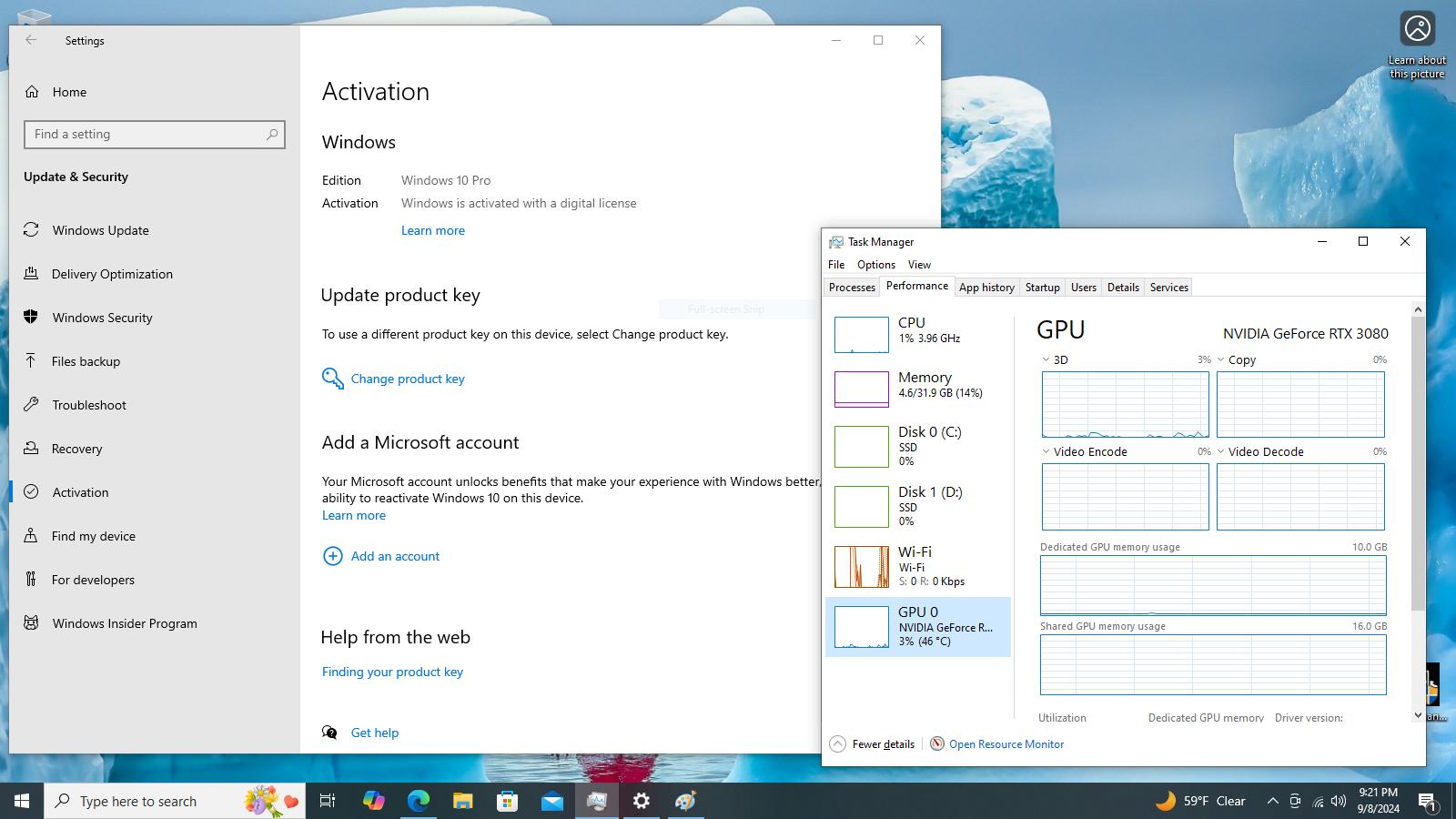Launch Microsoft Edge from the taskbar
Screen dimensions: 1456x819
pyautogui.click(x=418, y=801)
